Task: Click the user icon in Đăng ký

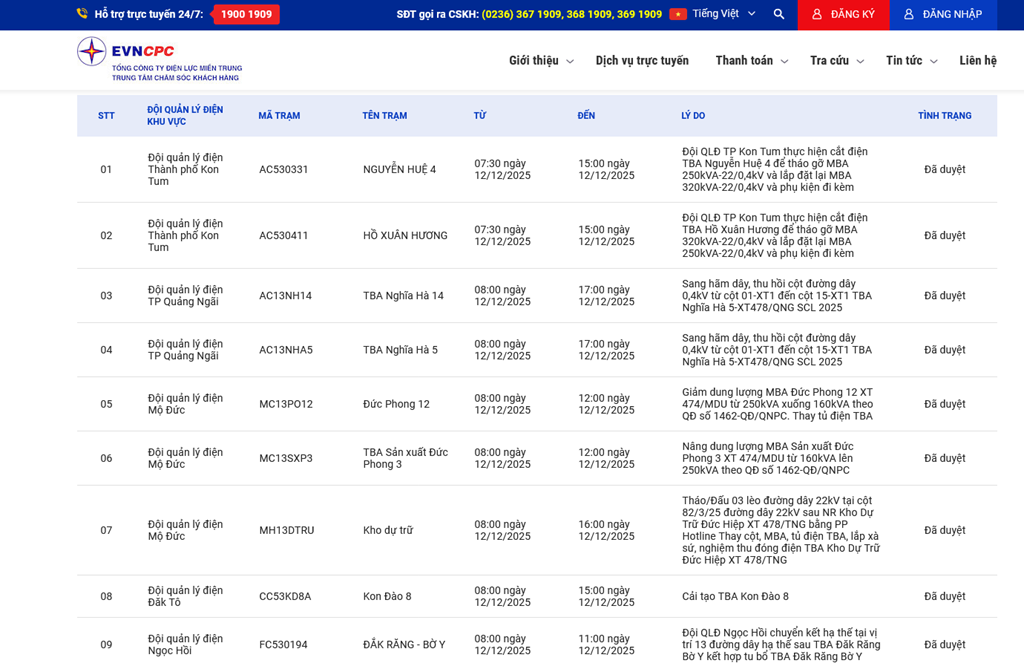Action: (x=817, y=15)
